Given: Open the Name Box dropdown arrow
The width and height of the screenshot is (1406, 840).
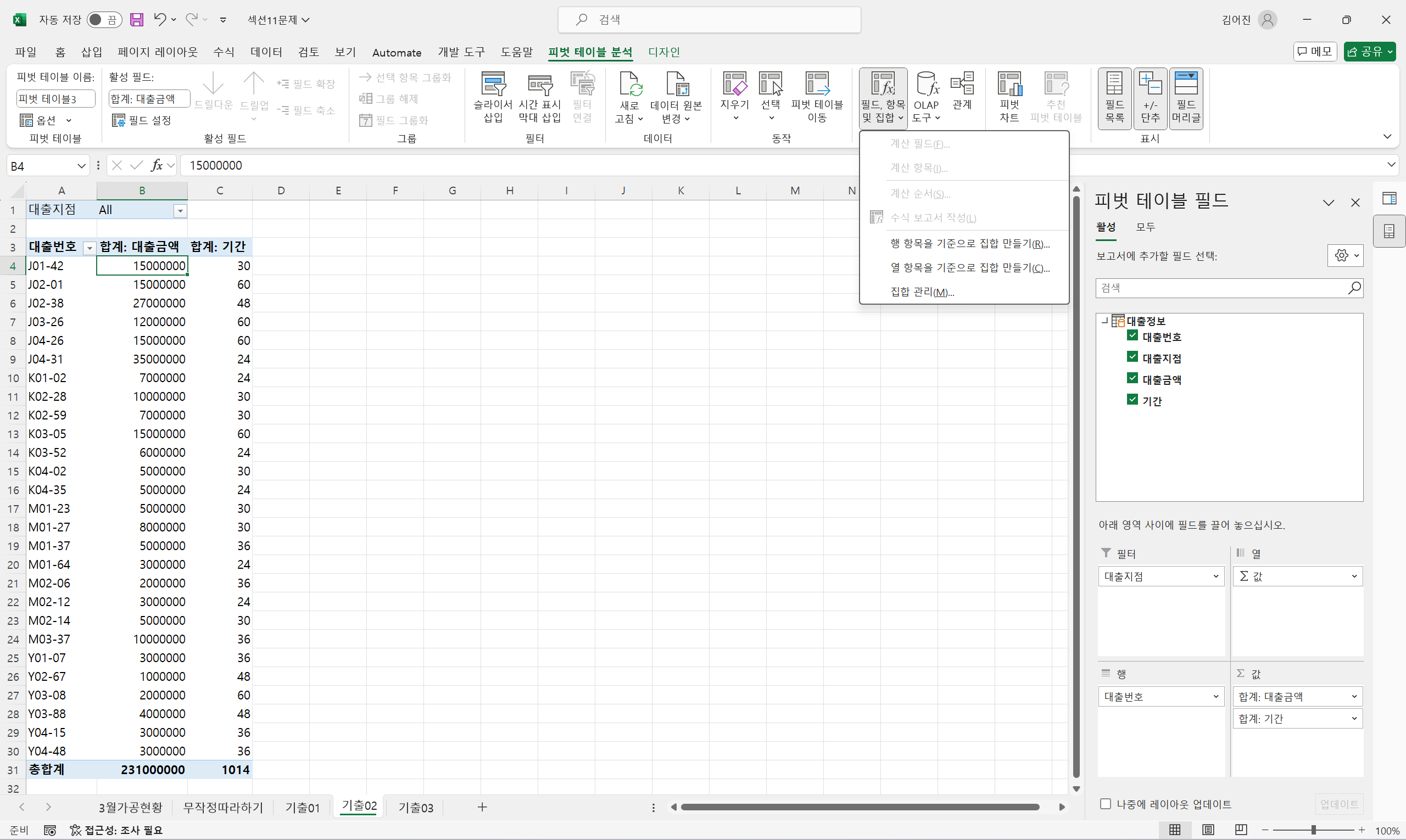Looking at the screenshot, I should 81,166.
